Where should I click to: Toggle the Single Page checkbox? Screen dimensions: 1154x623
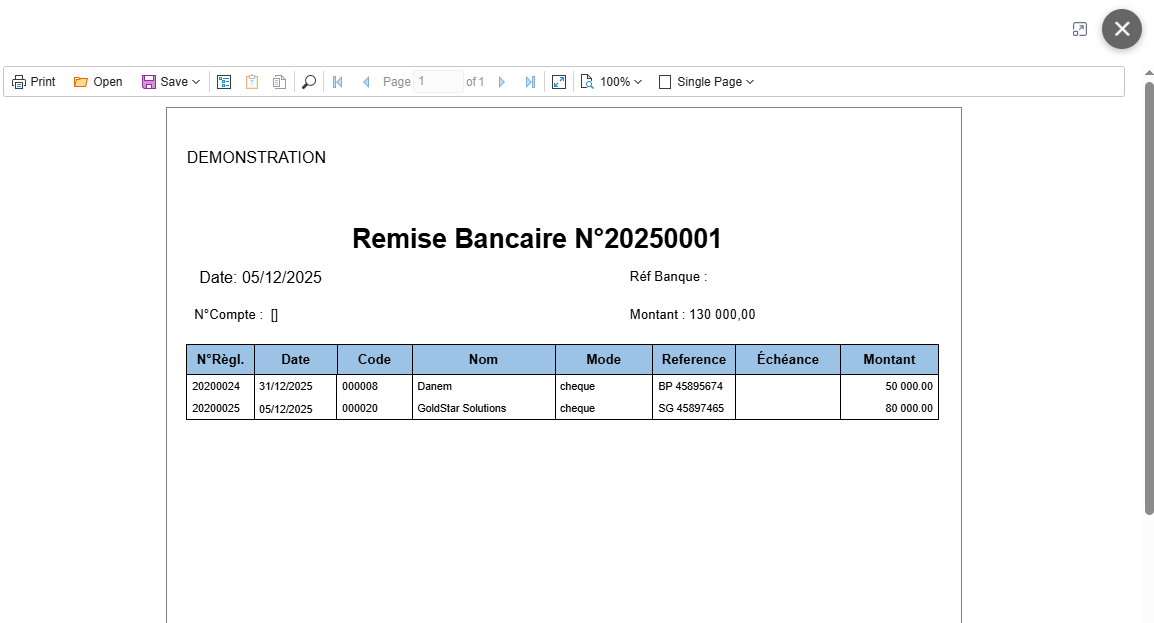tap(664, 81)
